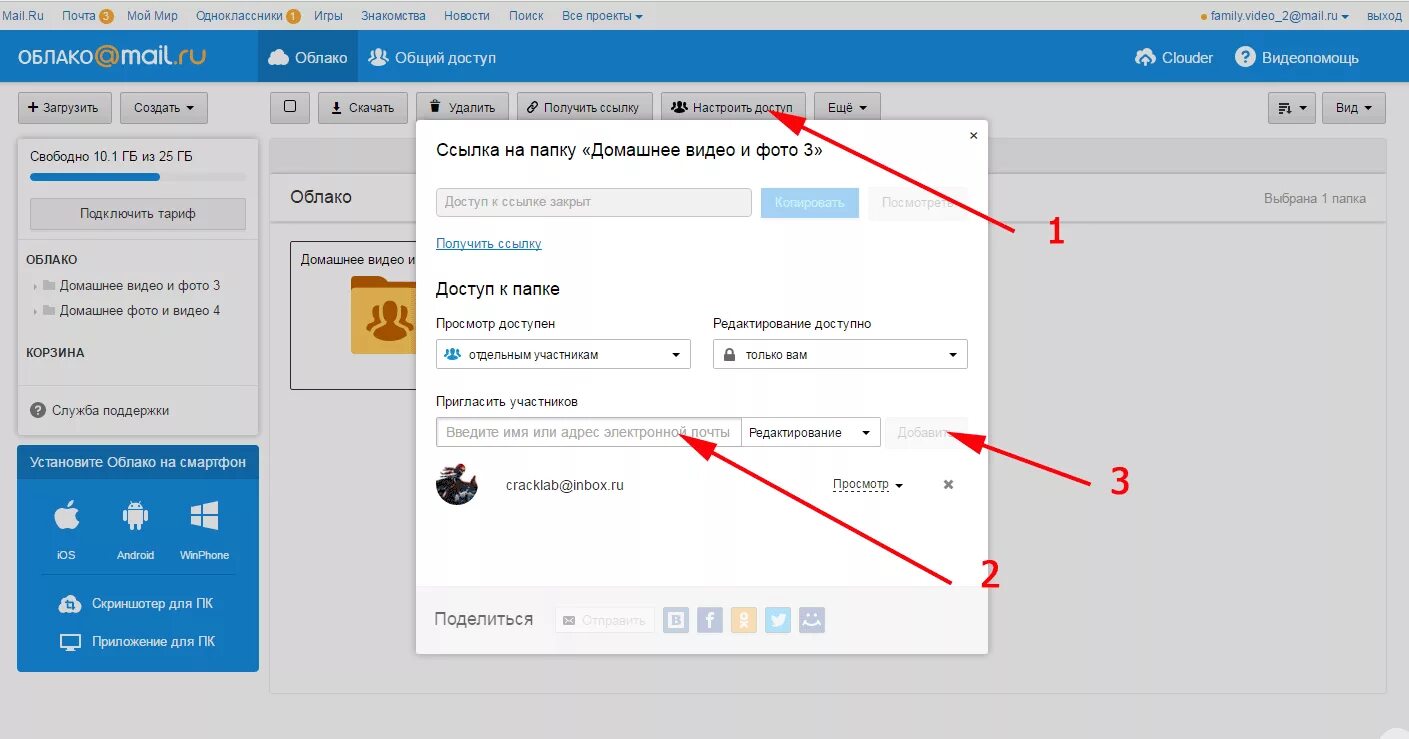Open the Создать dropdown

[164, 108]
